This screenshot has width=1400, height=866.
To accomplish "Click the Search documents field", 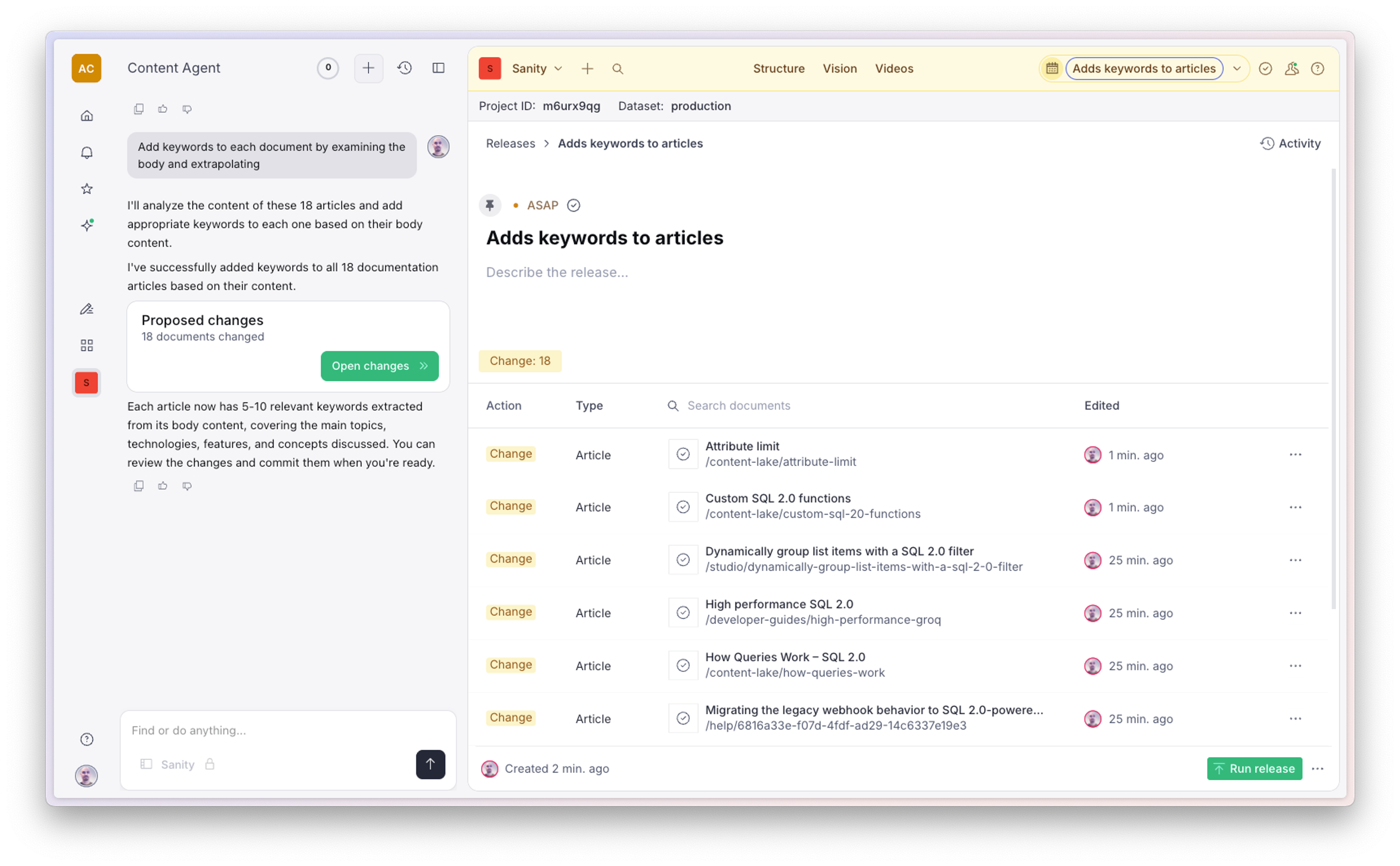I will click(x=738, y=405).
